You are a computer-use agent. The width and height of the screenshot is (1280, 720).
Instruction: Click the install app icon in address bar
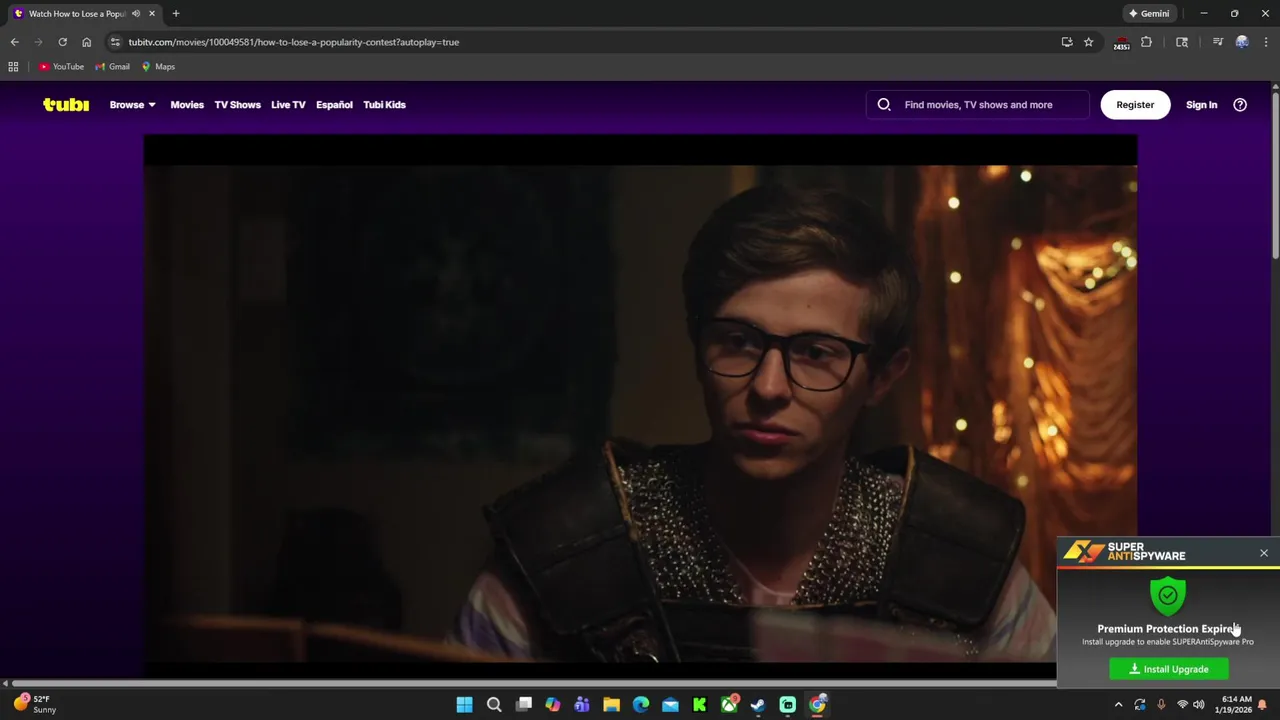(1067, 42)
